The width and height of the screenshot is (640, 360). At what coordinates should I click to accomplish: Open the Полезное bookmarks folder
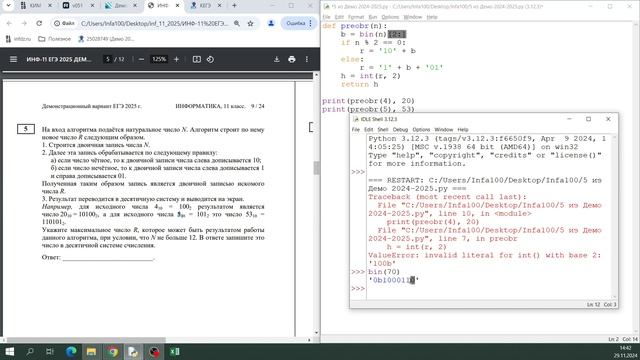(54, 39)
